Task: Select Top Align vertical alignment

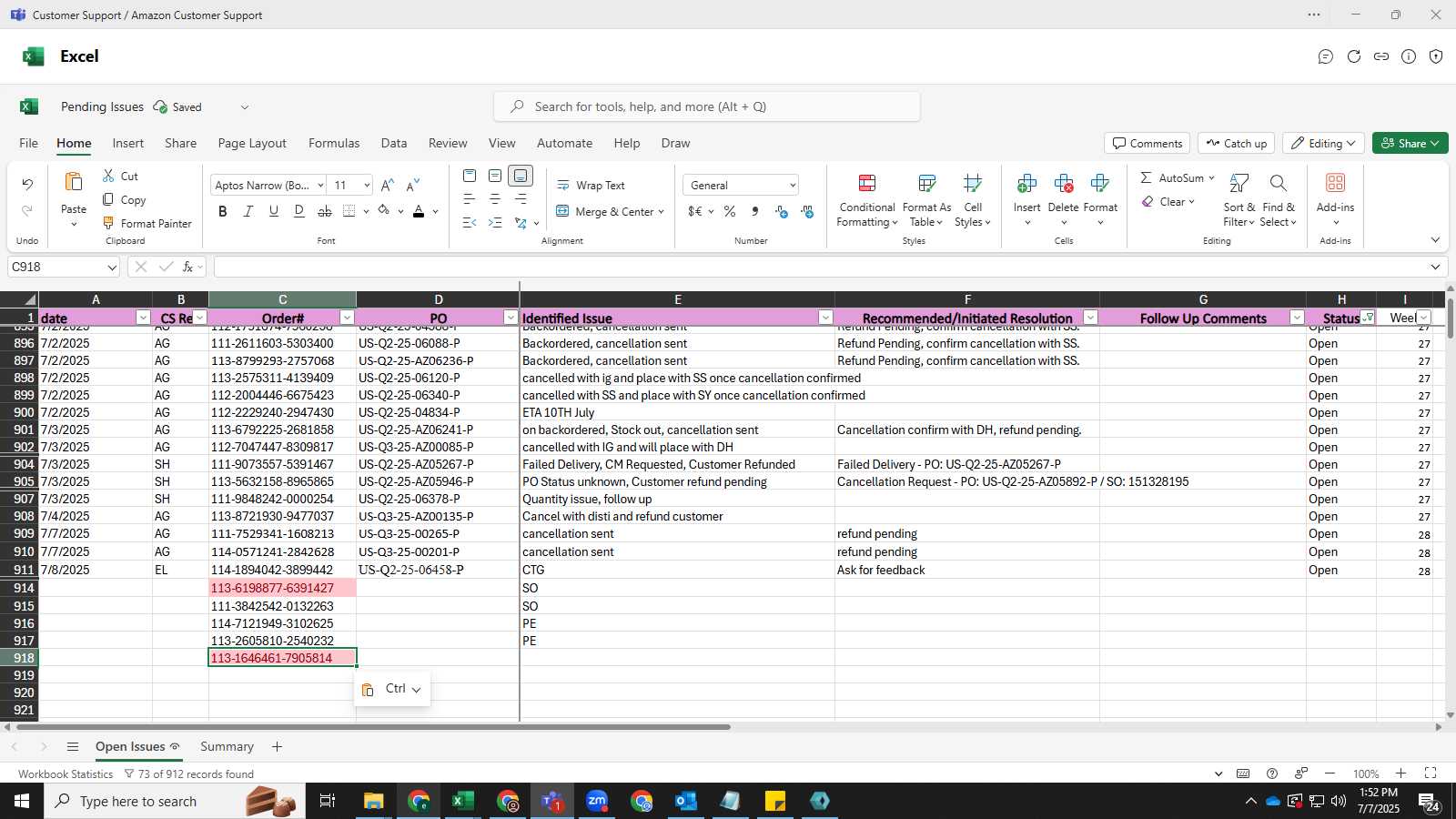Action: click(470, 176)
